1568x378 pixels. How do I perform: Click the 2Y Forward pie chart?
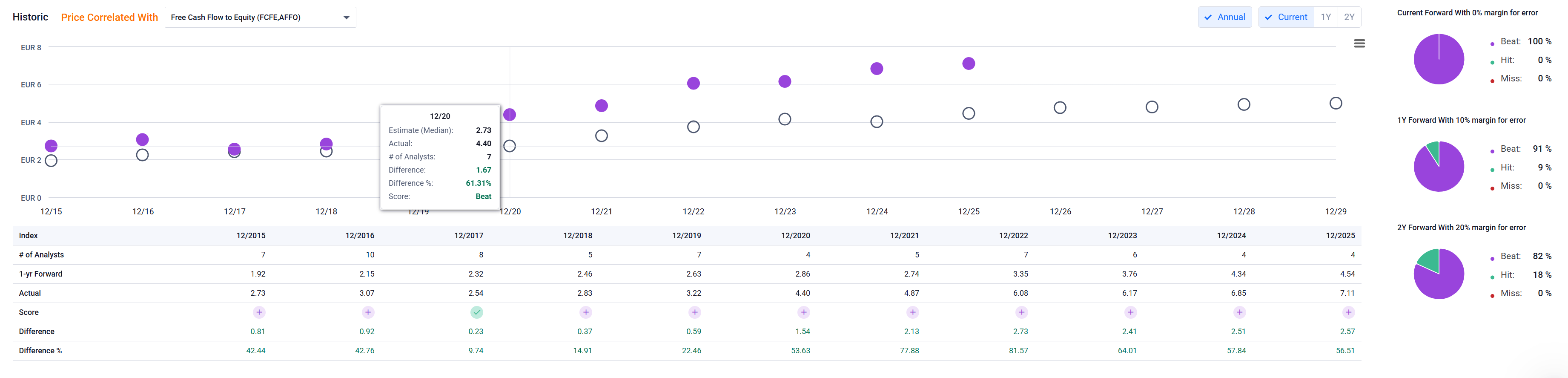point(1439,274)
